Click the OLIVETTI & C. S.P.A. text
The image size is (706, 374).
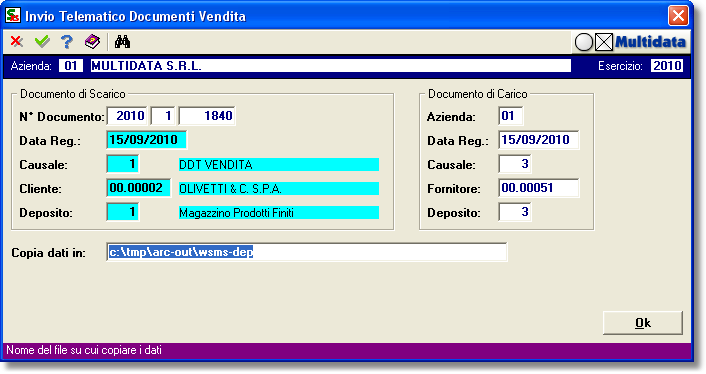pos(231,189)
